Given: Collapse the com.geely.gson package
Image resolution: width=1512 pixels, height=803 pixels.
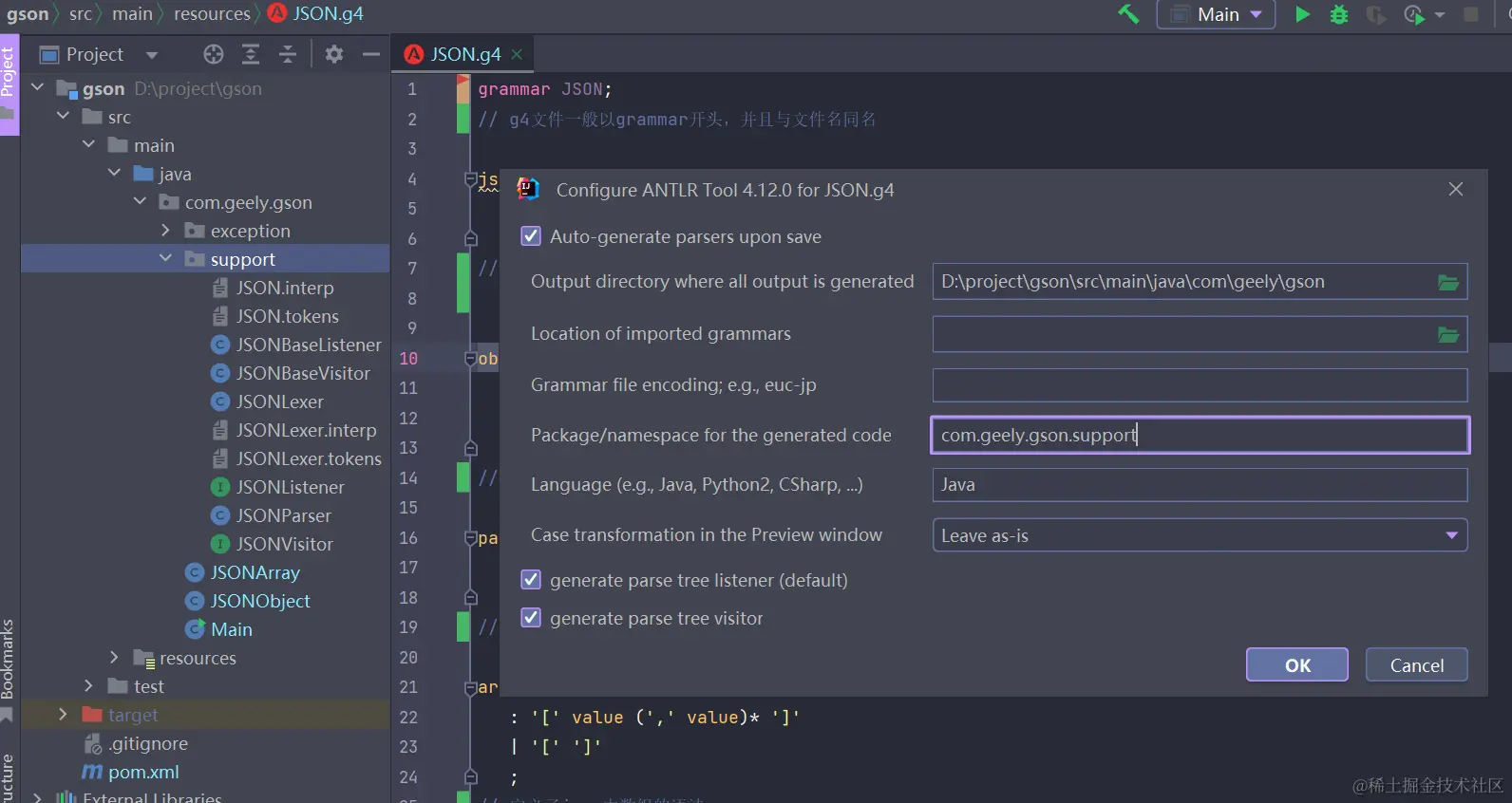Looking at the screenshot, I should tap(140, 201).
